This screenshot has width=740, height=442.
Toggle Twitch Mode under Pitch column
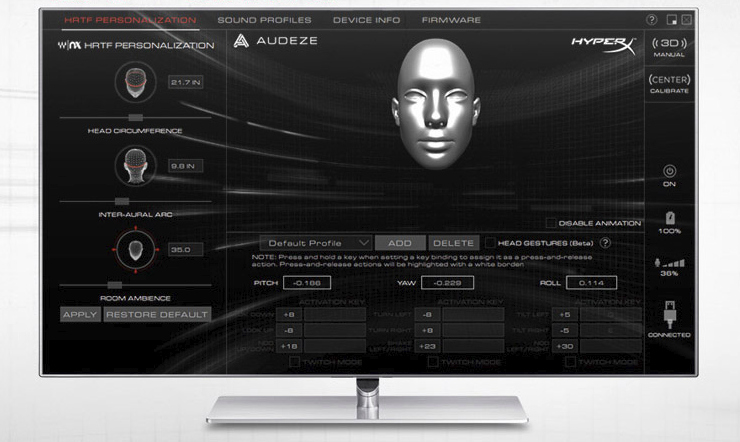294,362
